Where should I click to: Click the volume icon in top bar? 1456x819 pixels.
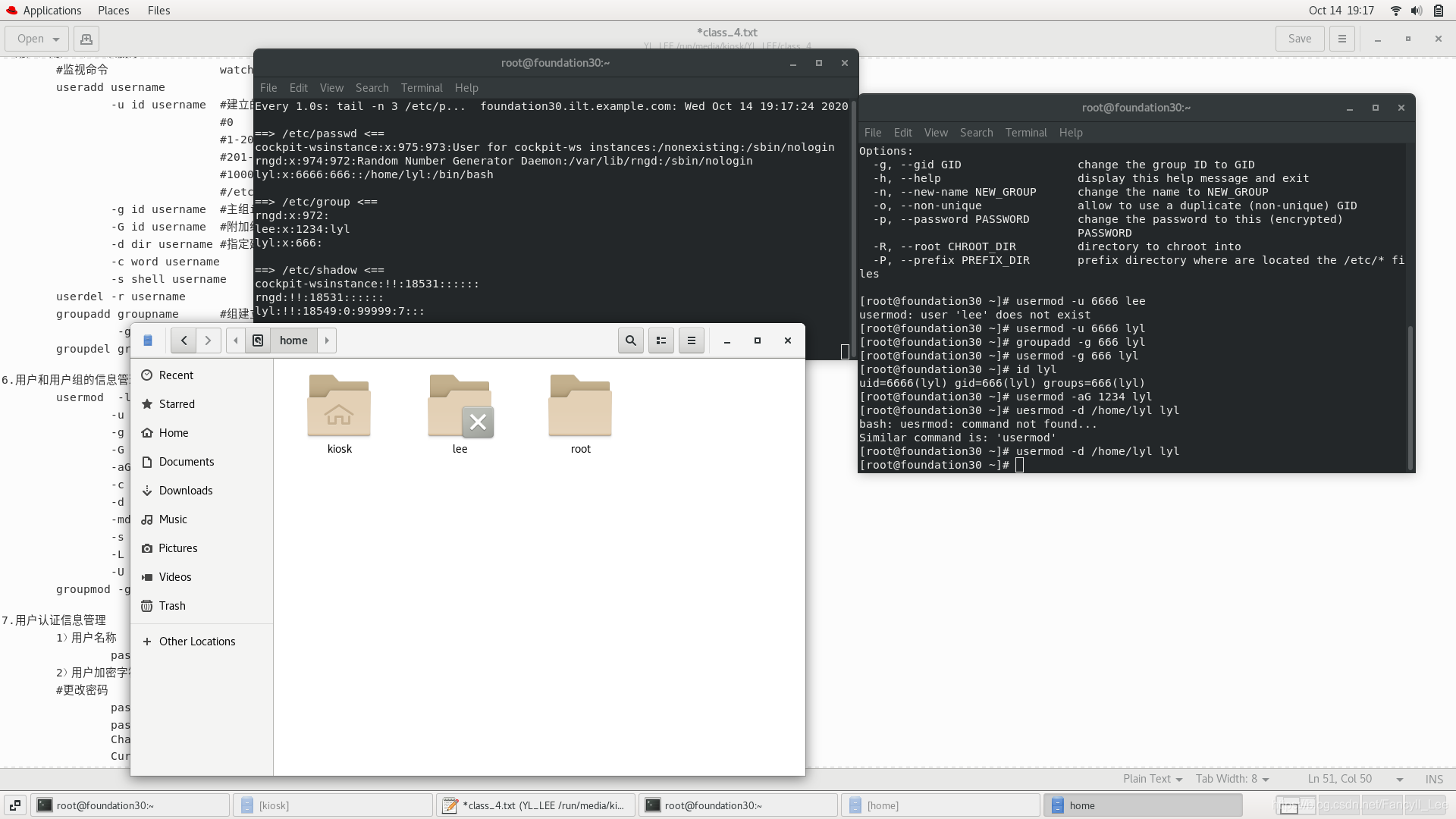pos(1416,11)
